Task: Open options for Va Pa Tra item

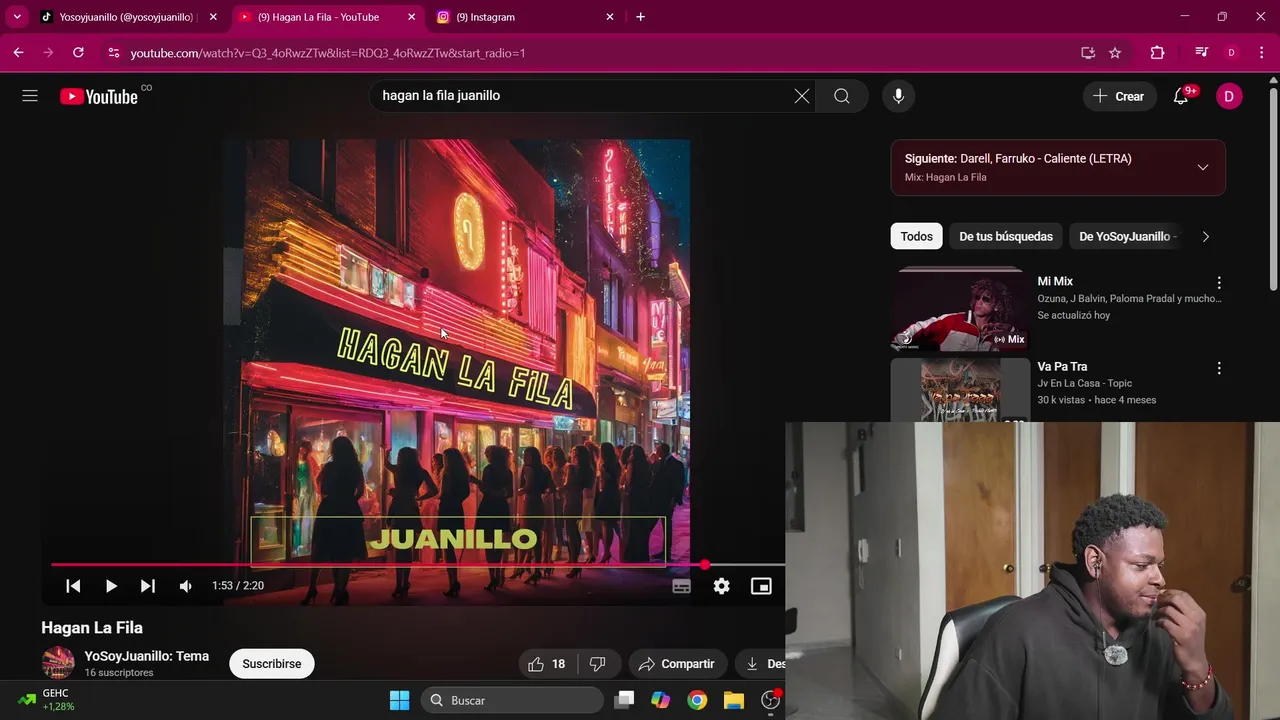Action: (1219, 368)
